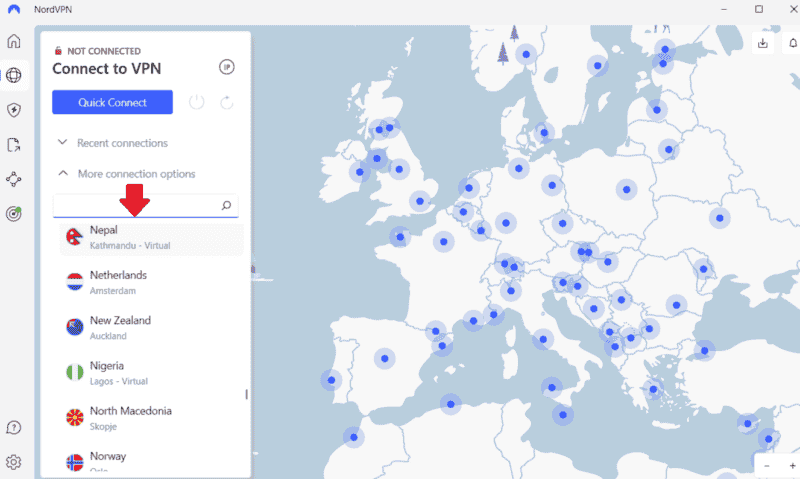Screen dimensions: 800x479
Task: Click the reconnect refresh icon
Action: pos(227,103)
